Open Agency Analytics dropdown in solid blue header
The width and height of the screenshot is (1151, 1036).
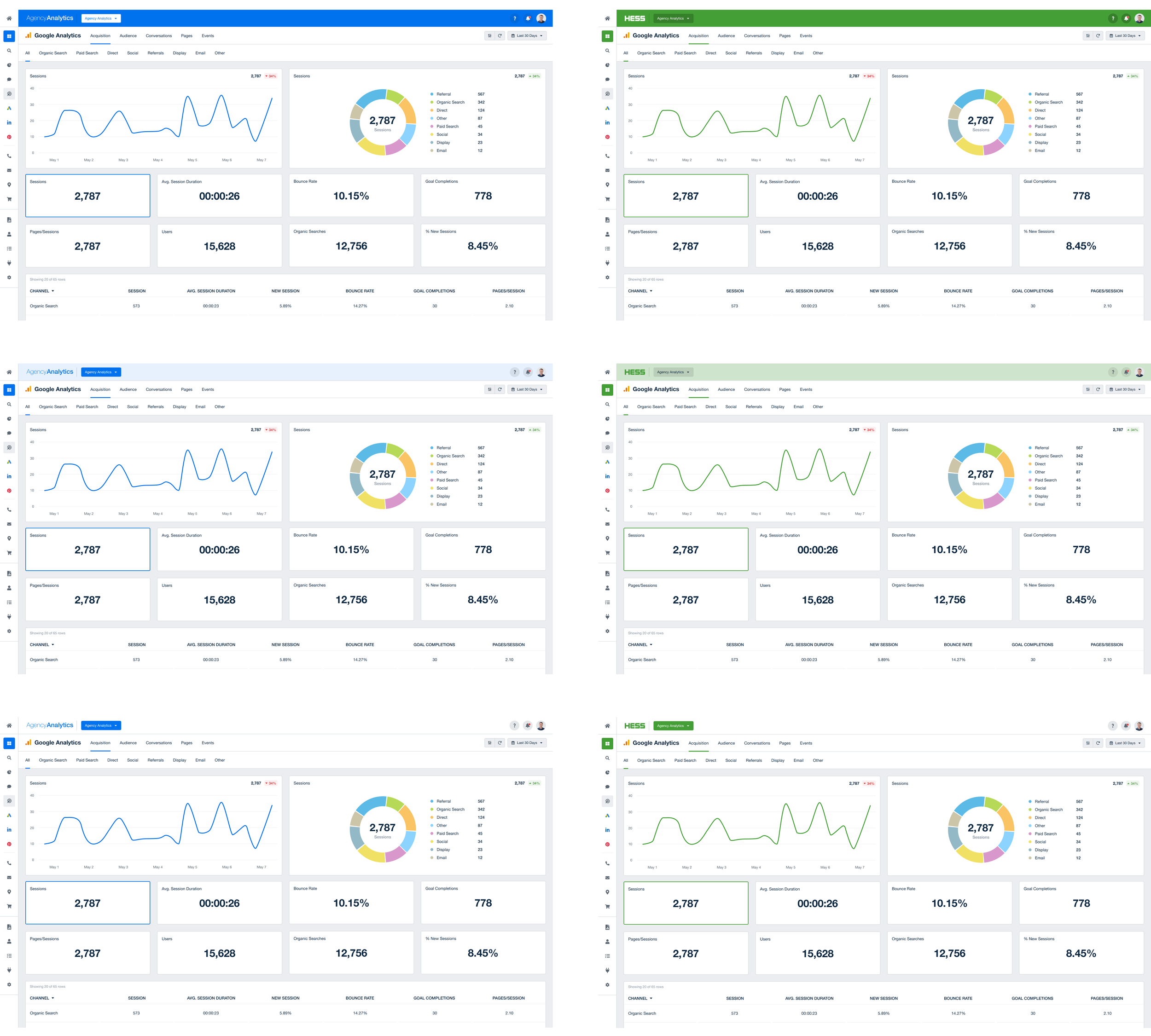pyautogui.click(x=101, y=18)
